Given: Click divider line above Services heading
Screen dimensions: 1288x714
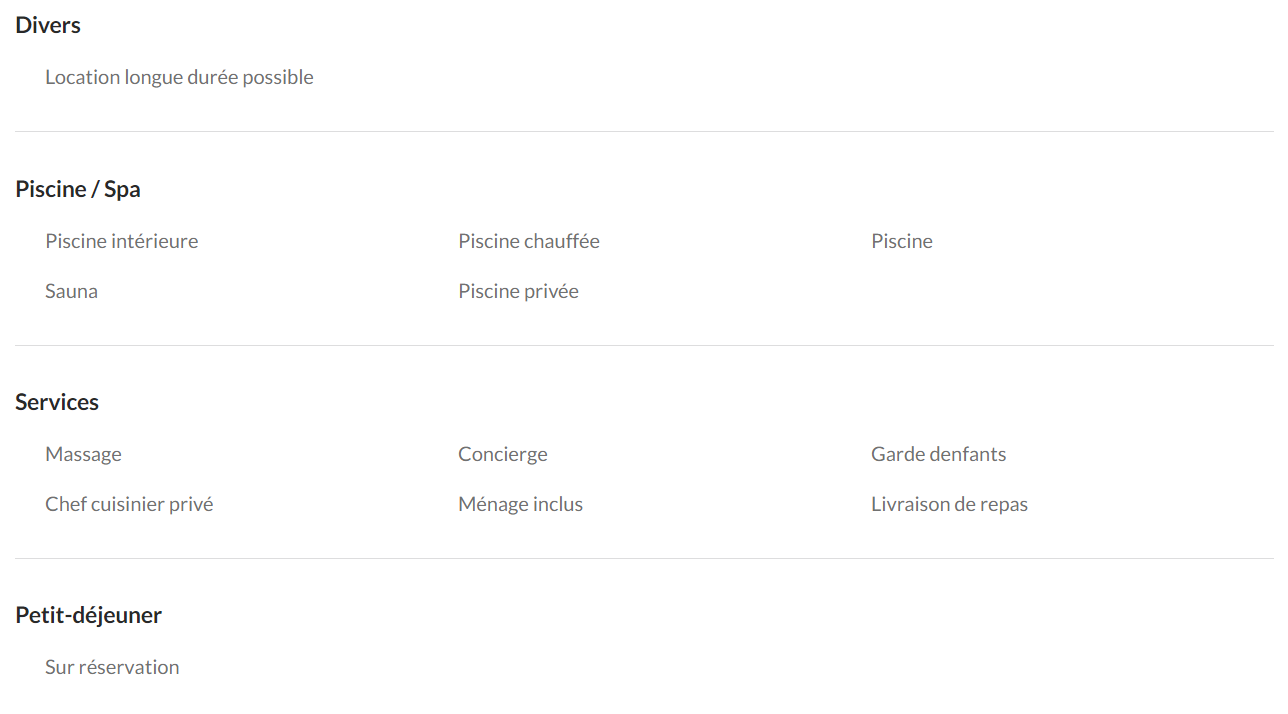Looking at the screenshot, I should 644,345.
